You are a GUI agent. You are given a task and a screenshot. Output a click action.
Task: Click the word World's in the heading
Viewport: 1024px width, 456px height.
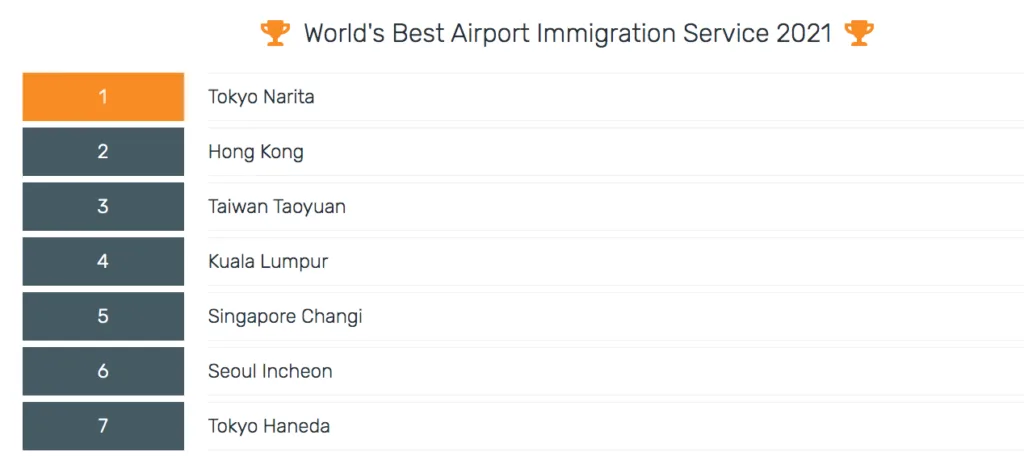341,33
